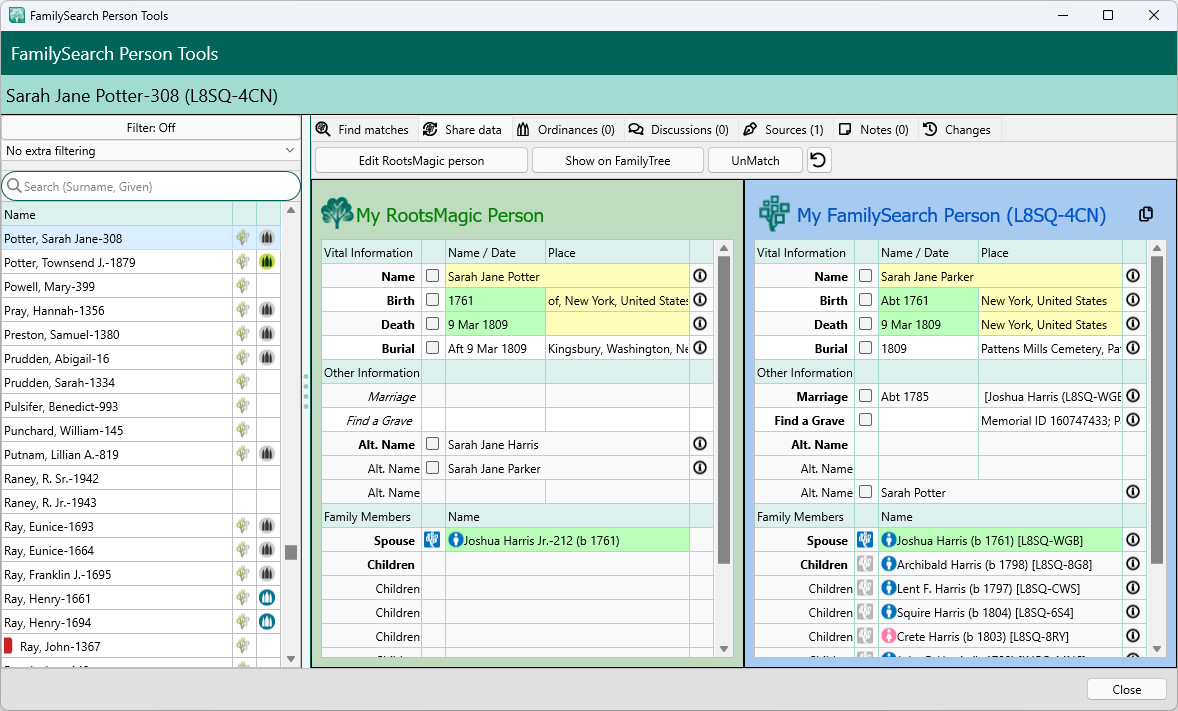This screenshot has width=1178, height=711.
Task: Check the FamilySearch Name Sarah Jane Parker checkbox
Action: 866,276
